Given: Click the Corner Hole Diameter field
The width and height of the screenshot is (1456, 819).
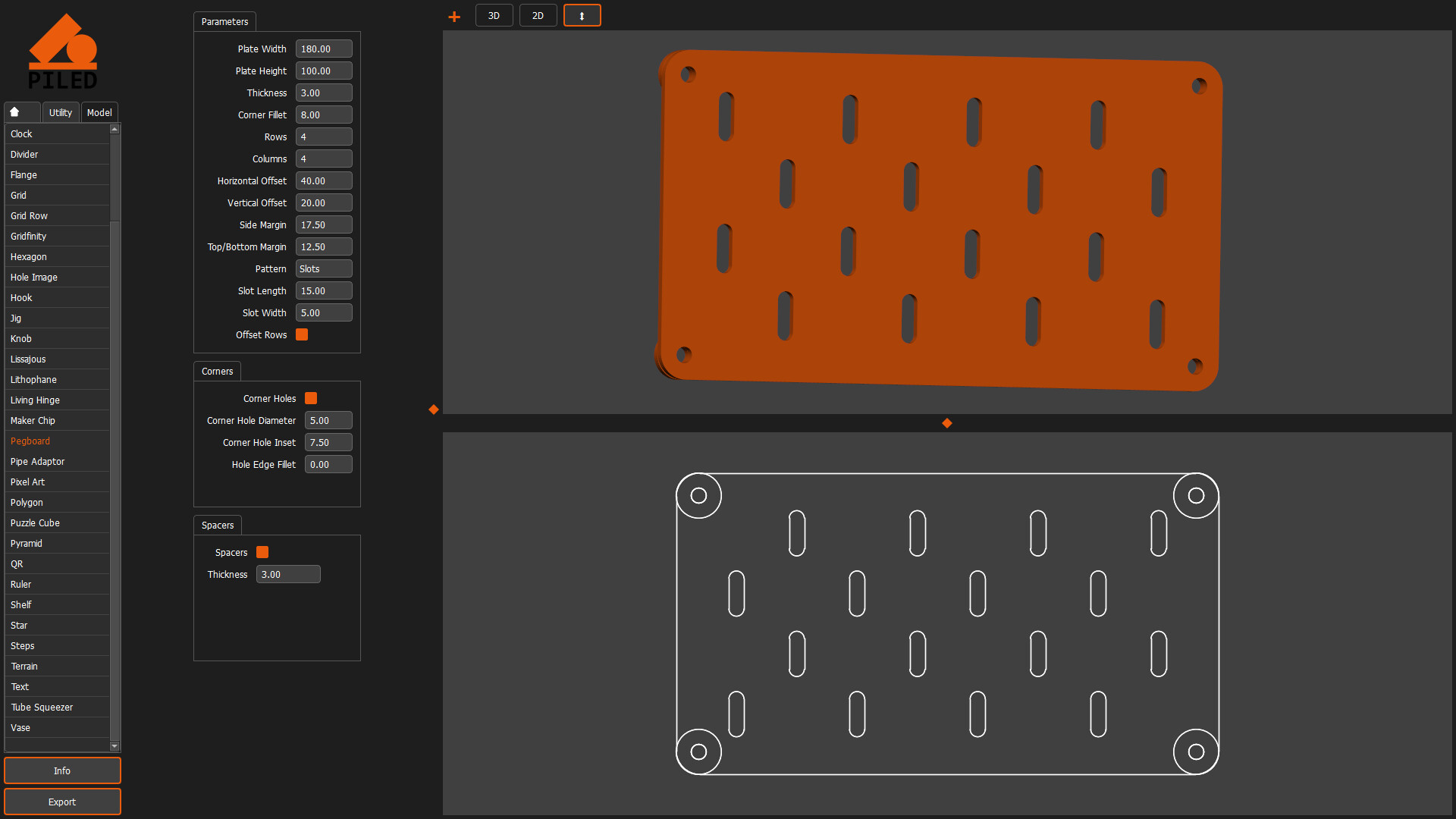Looking at the screenshot, I should (x=328, y=420).
